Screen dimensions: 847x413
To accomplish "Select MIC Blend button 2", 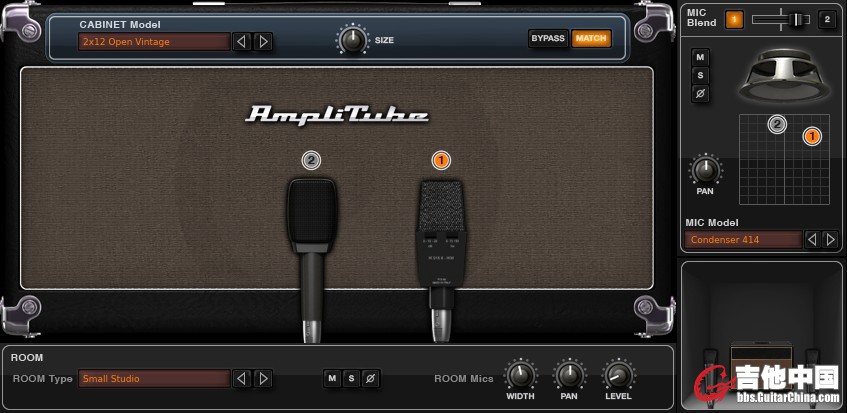I will 826,20.
